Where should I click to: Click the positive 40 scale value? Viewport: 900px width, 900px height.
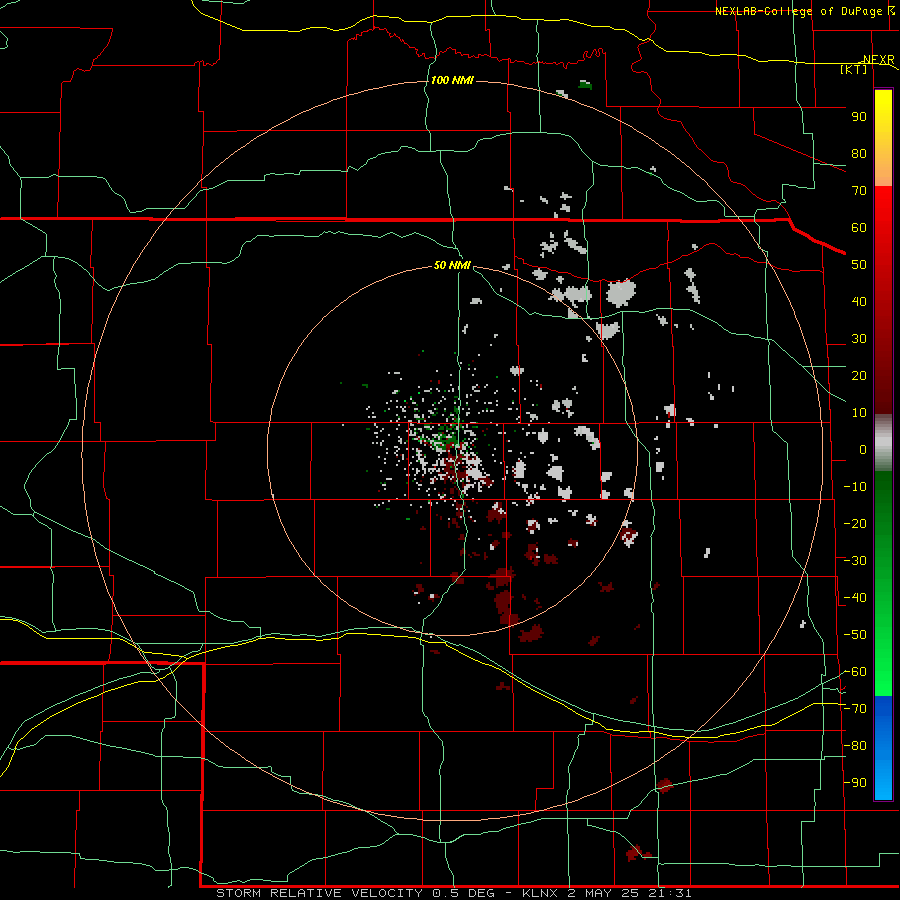coord(859,302)
